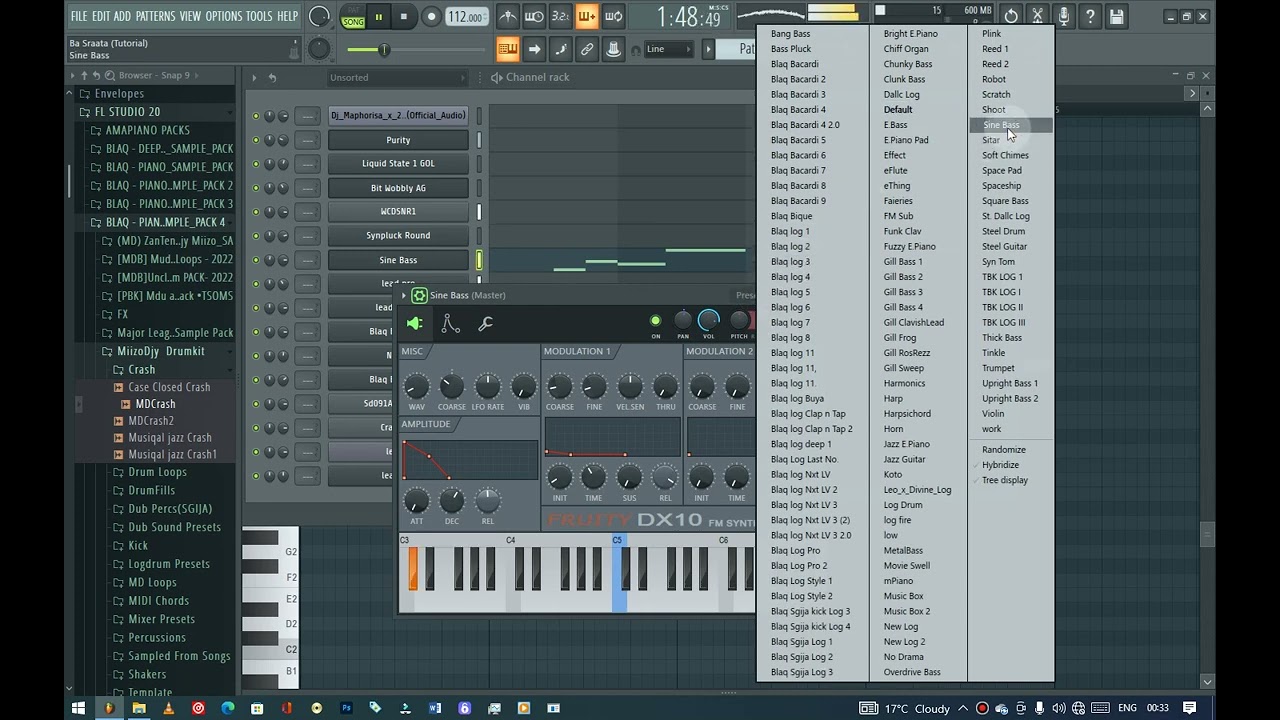1280x720 pixels.
Task: Collapse the MiizoDjy Drumkit folder
Action: [160, 351]
